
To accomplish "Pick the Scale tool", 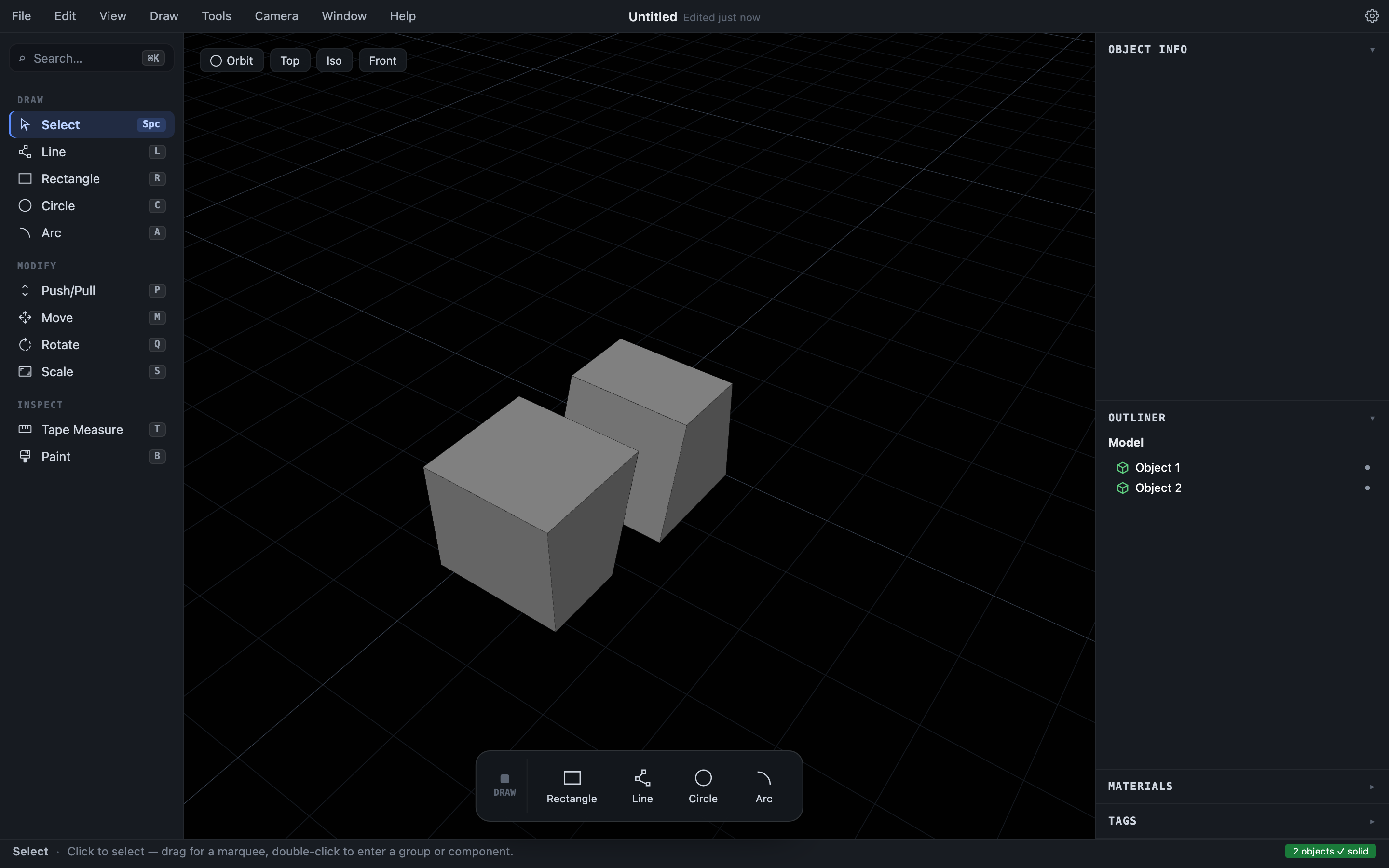I will coord(91,371).
